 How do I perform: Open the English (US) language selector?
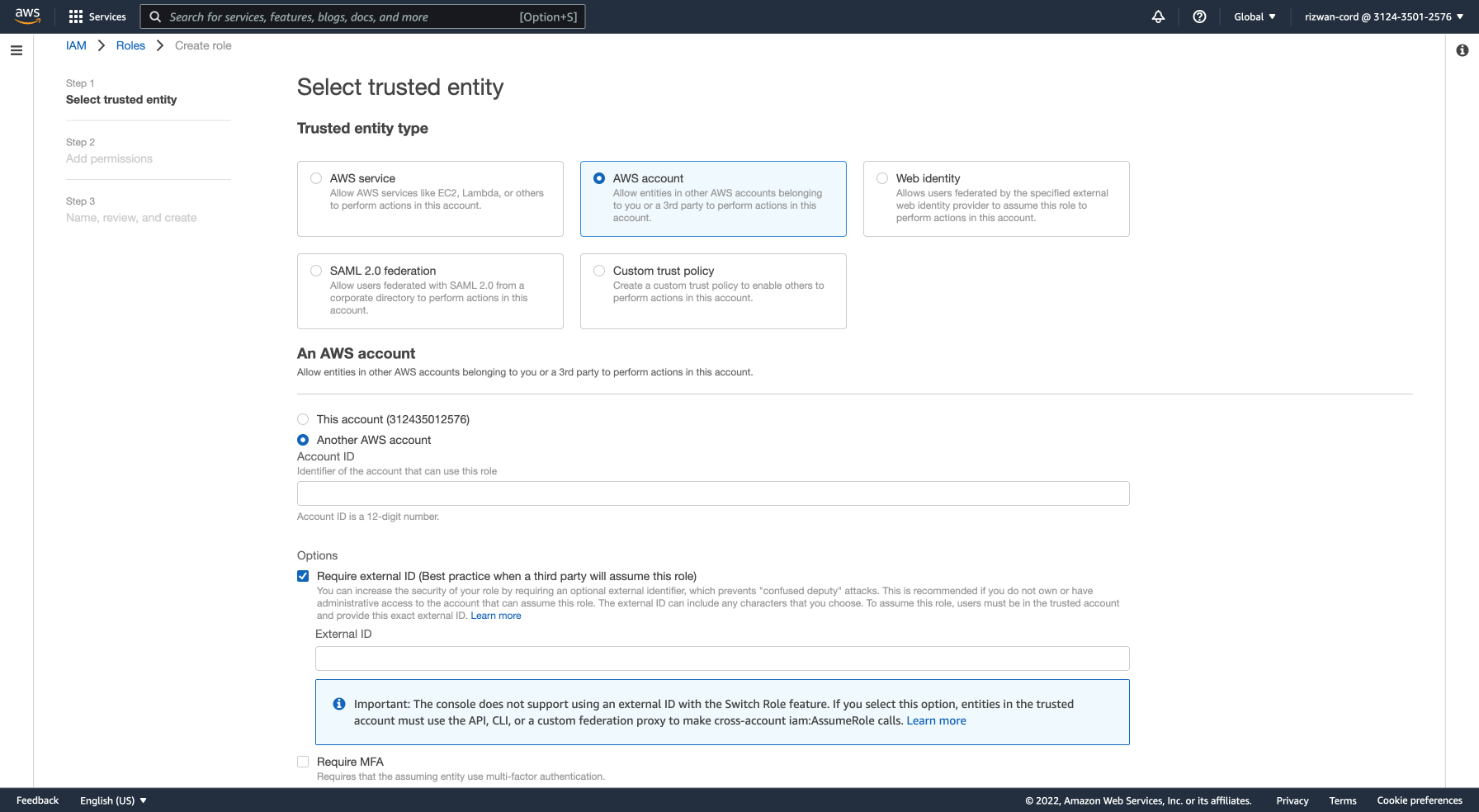click(113, 800)
